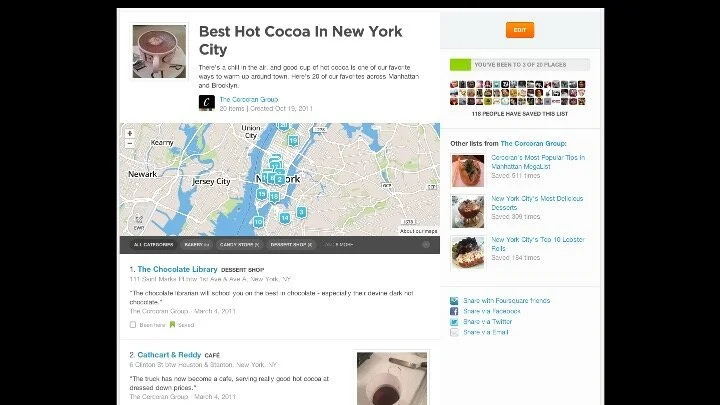Viewport: 720px width, 405px height.
Task: Select the Dessert Shop category filter
Action: pyautogui.click(x=291, y=245)
